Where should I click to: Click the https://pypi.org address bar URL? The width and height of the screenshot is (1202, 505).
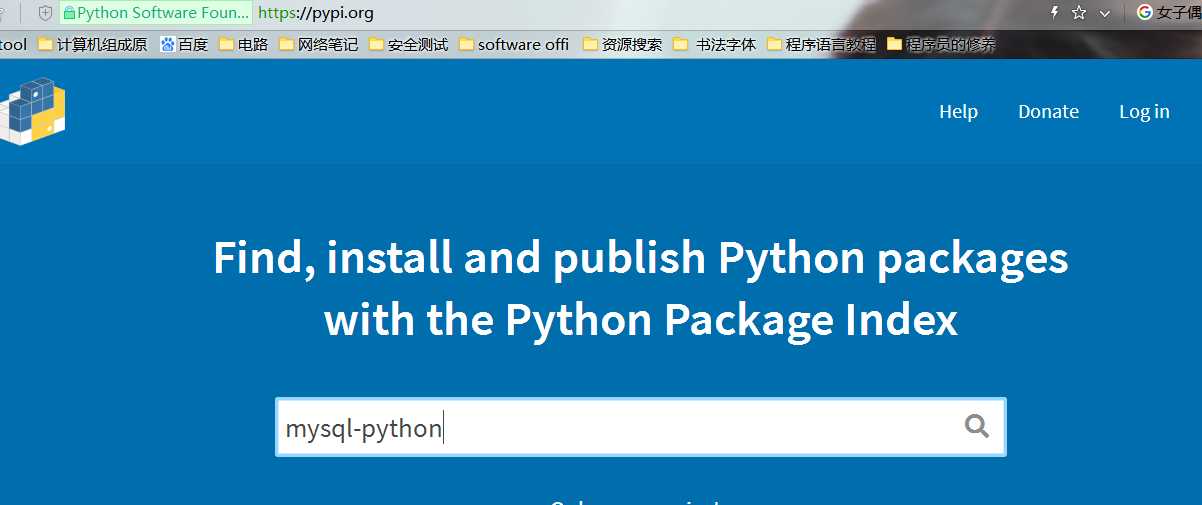point(315,13)
